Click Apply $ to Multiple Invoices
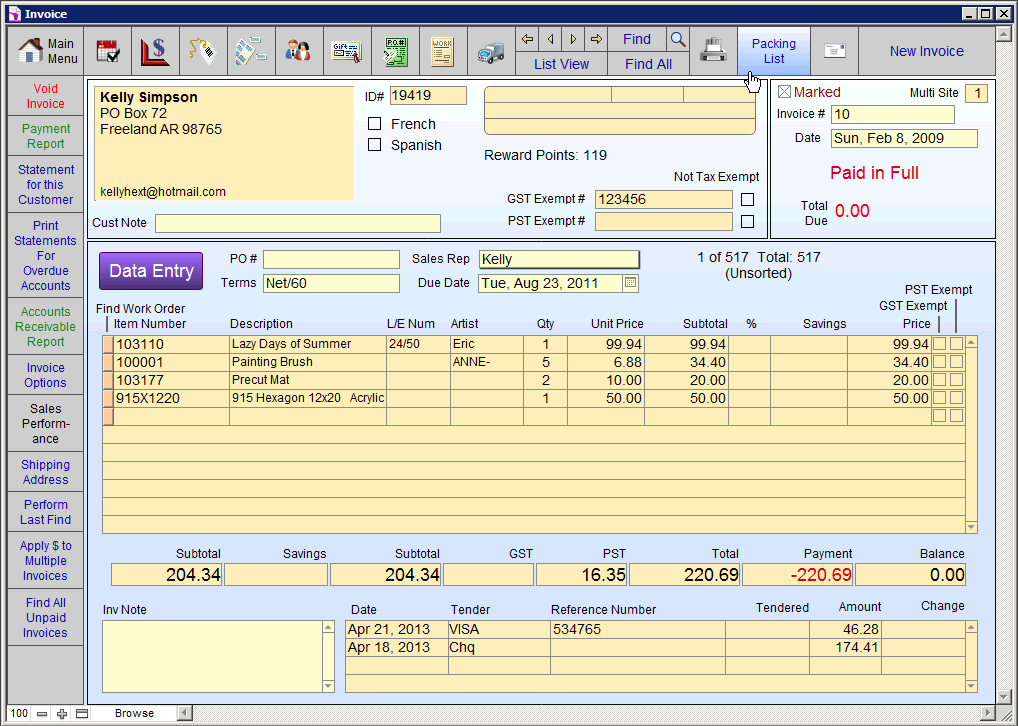The width and height of the screenshot is (1018, 726). [45, 560]
